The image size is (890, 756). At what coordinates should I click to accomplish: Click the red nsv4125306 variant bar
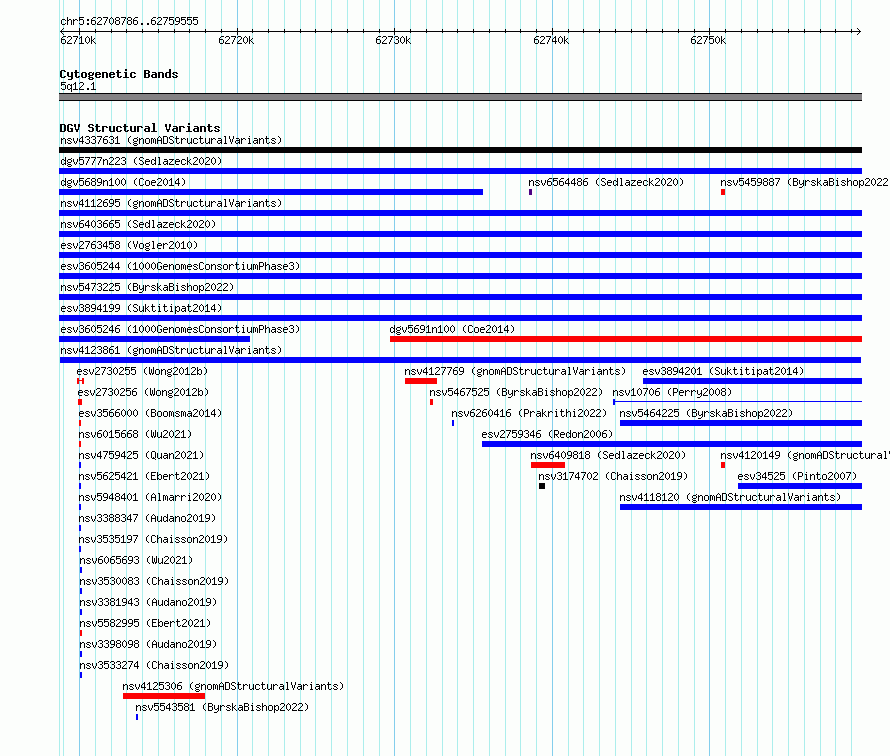coord(164,696)
